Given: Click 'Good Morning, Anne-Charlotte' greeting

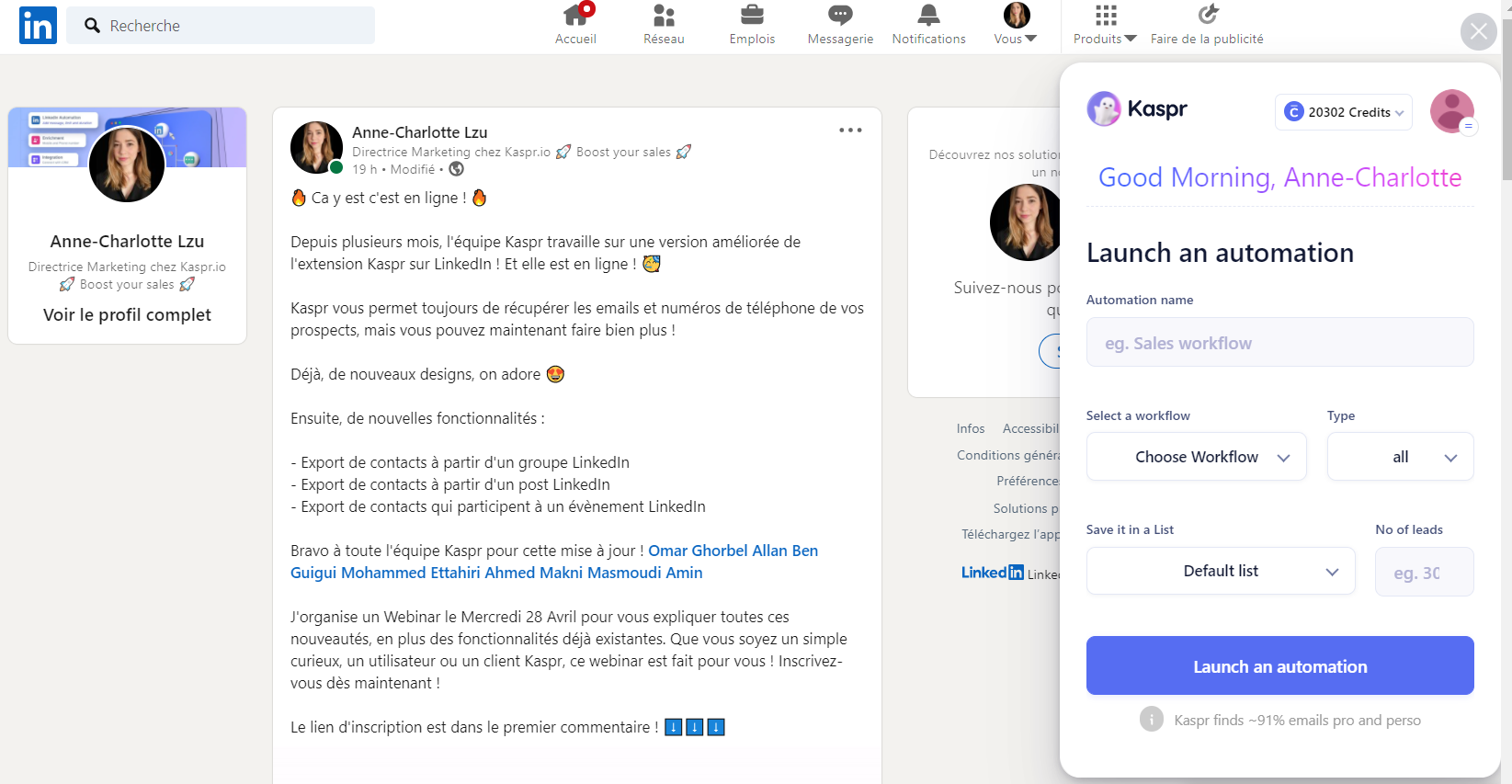Looking at the screenshot, I should pos(1279,176).
